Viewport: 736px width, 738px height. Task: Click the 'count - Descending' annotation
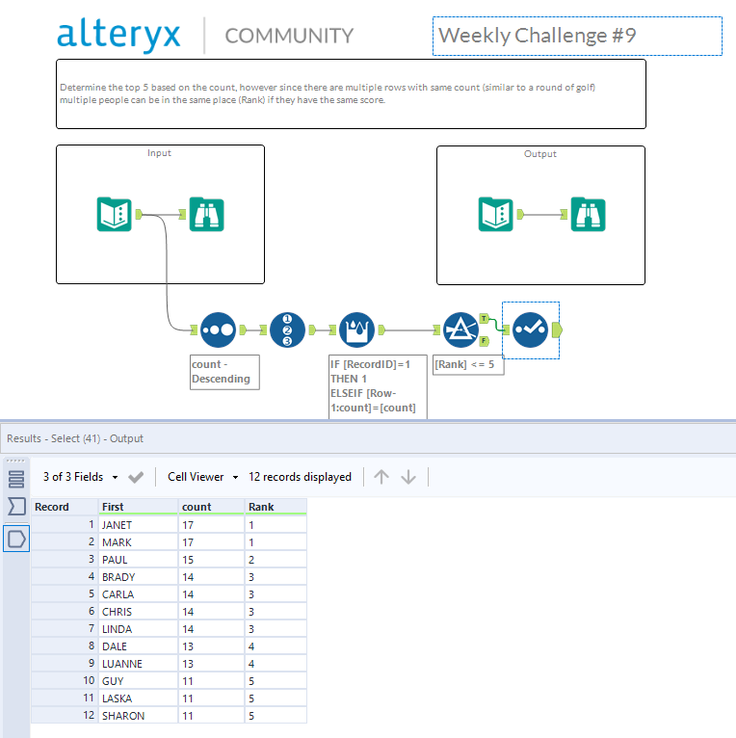pos(224,372)
